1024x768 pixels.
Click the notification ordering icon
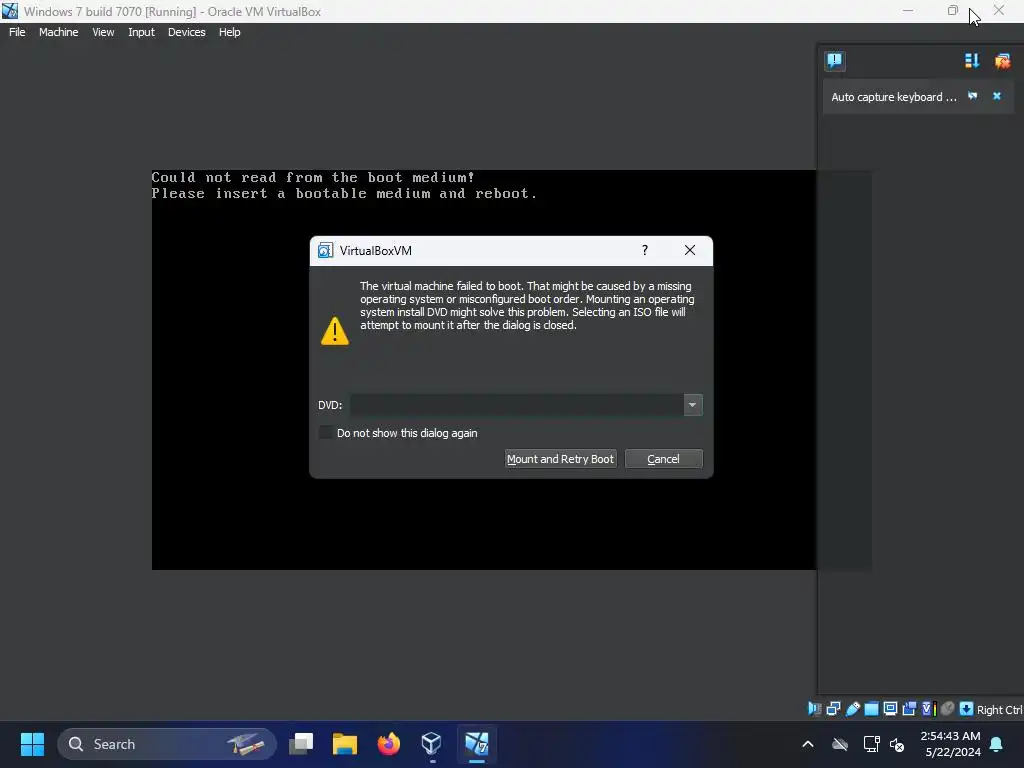click(972, 61)
